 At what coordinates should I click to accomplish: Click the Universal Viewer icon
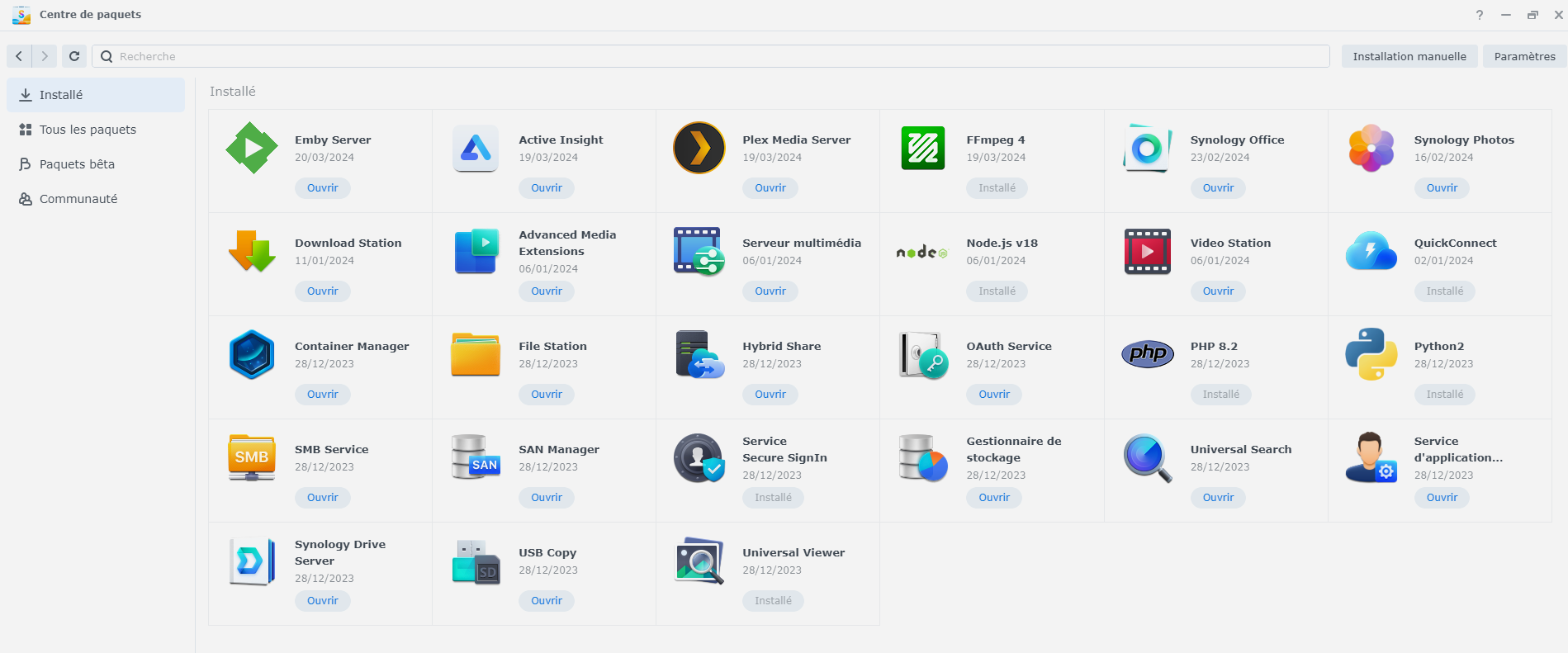(x=699, y=561)
